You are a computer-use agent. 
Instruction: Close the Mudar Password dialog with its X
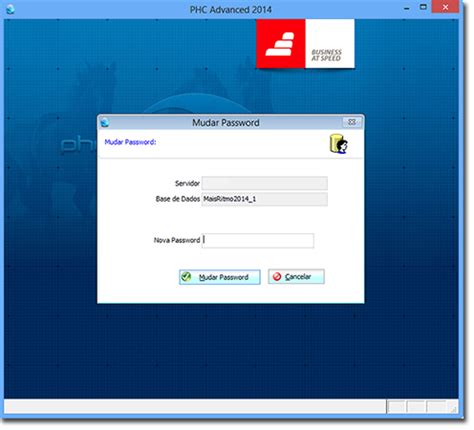pyautogui.click(x=352, y=122)
